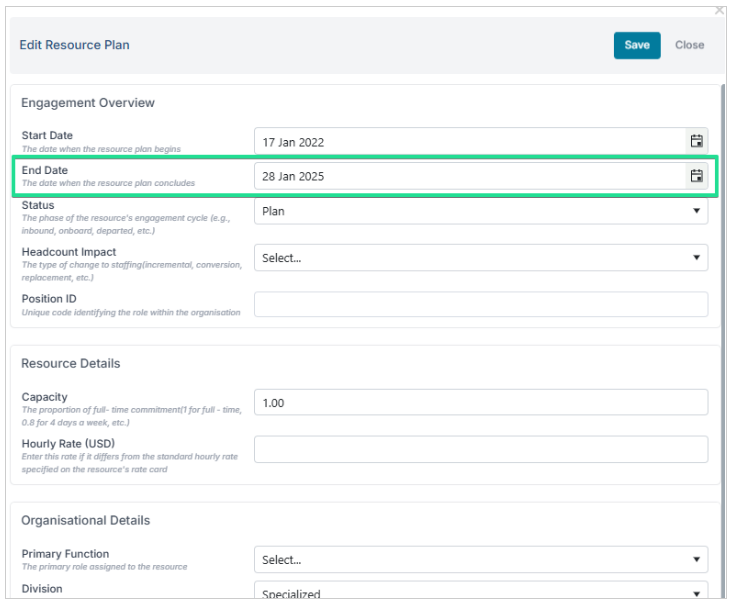
Task: Open the End Date calendar picker
Action: (x=696, y=176)
